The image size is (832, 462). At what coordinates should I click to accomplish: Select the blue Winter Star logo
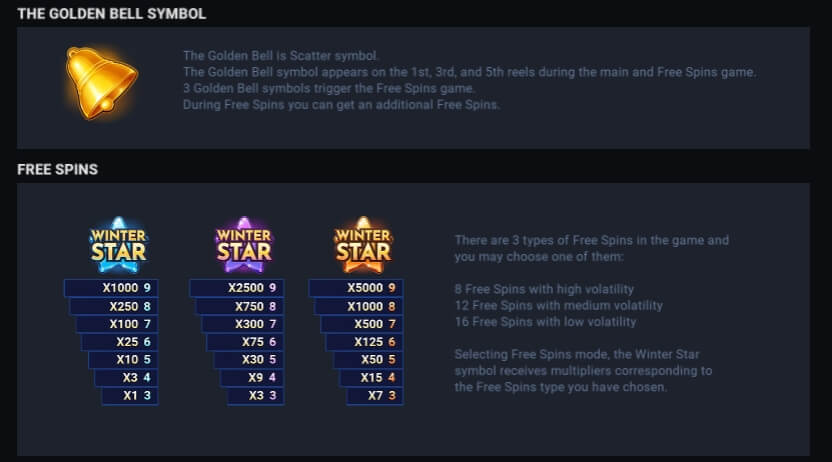coord(118,245)
